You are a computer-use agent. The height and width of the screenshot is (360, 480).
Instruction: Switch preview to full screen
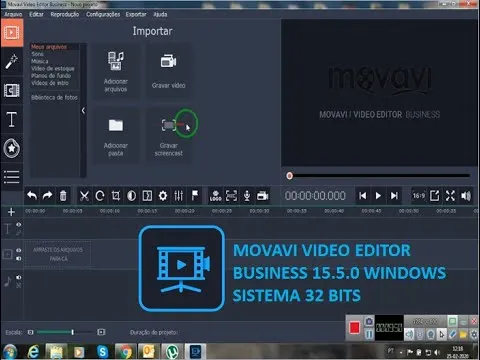click(x=450, y=196)
